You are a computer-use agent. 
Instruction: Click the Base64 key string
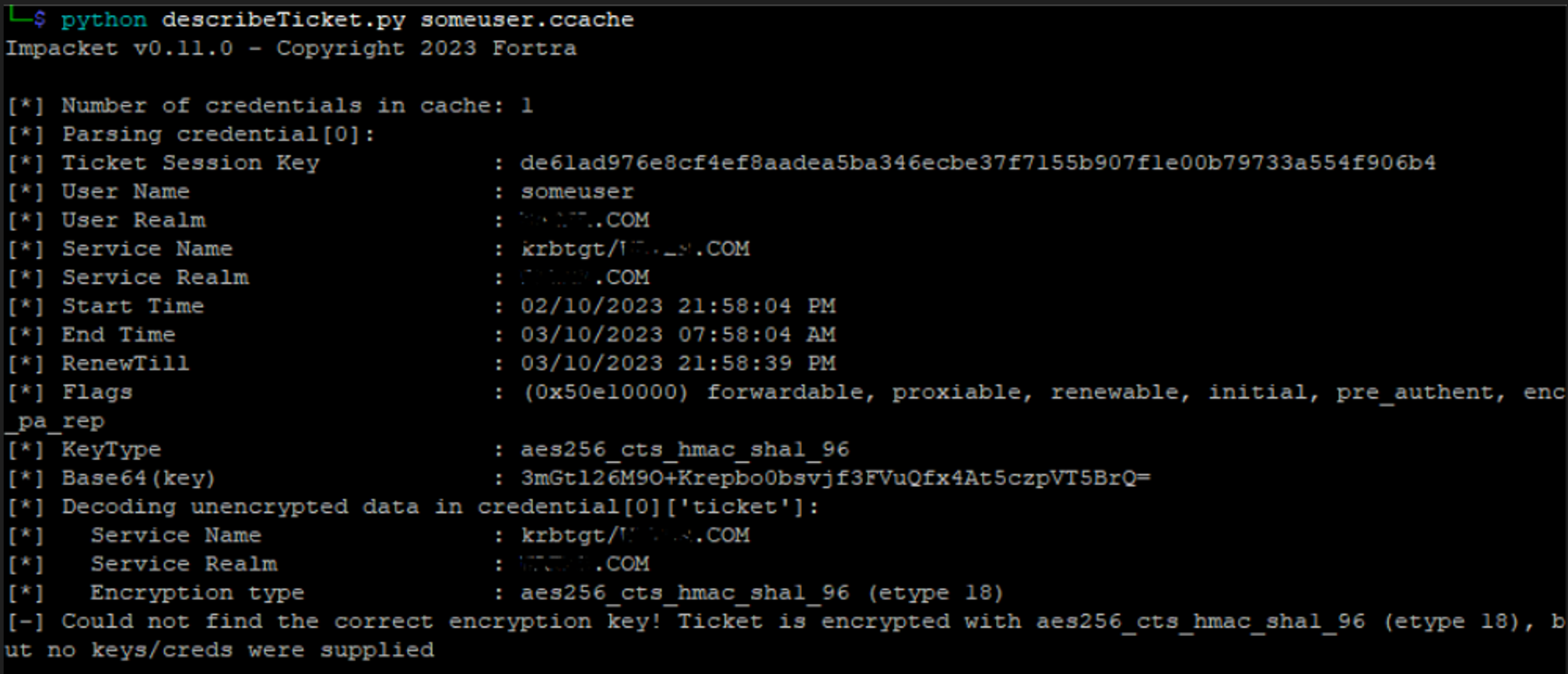pos(835,478)
